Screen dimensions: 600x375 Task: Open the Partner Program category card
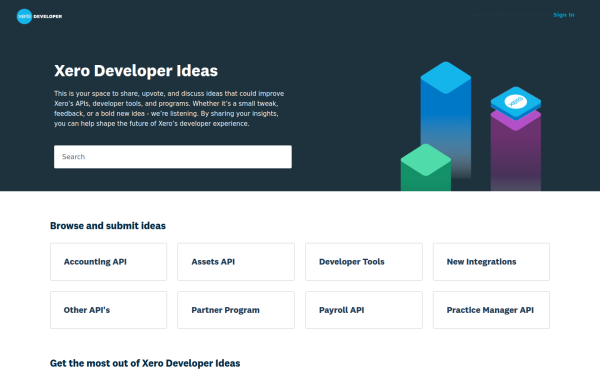tap(236, 310)
